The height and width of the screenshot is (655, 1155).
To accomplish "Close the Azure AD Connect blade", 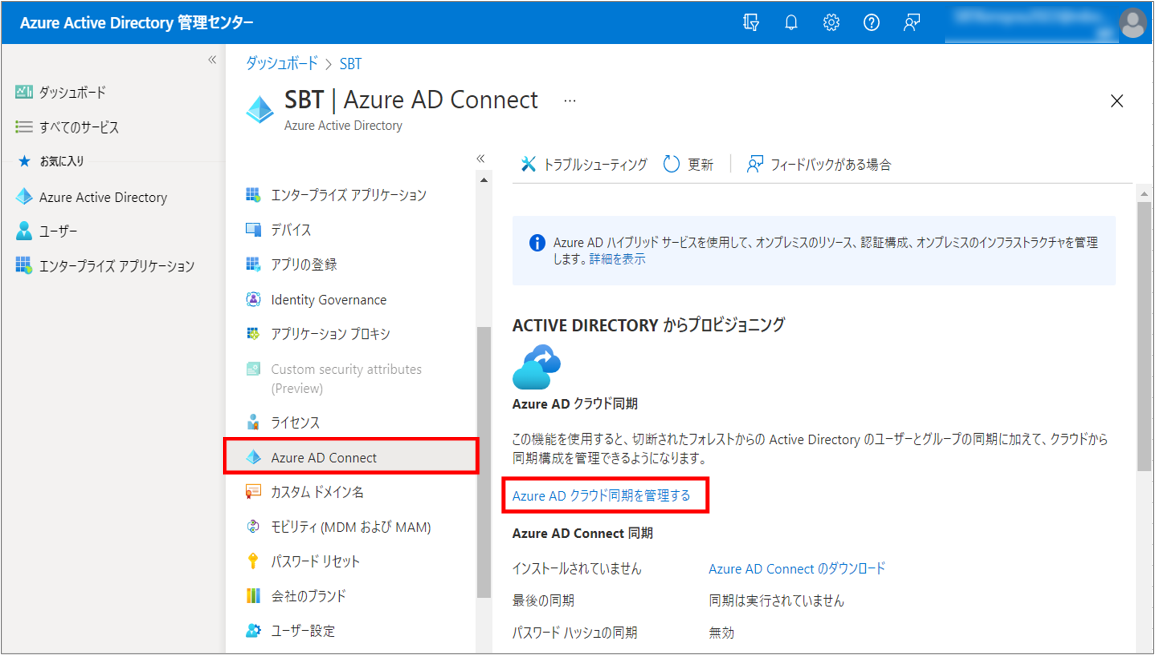I will click(x=1117, y=101).
